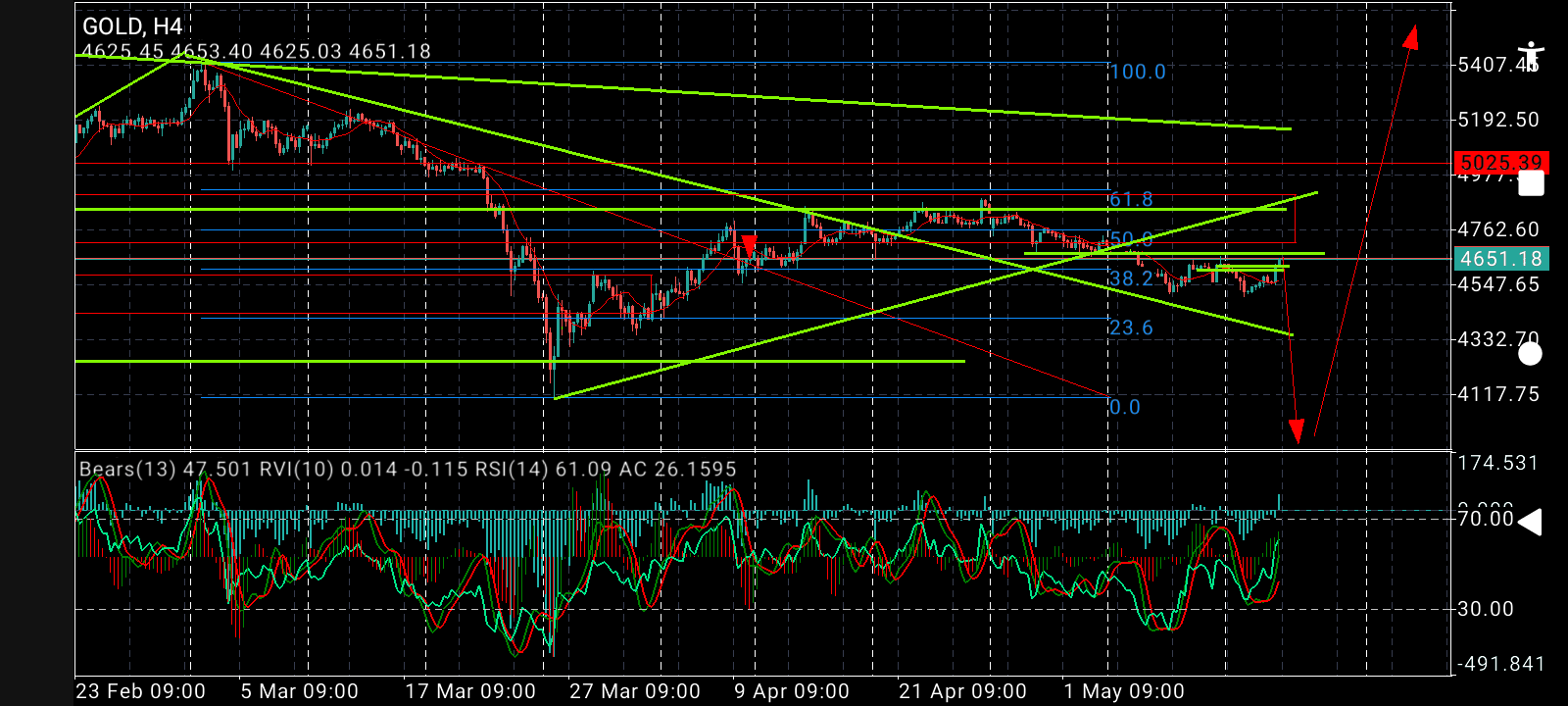Tap the accessibility figure icon
Screen dimensions: 1568x706
pos(1530,56)
